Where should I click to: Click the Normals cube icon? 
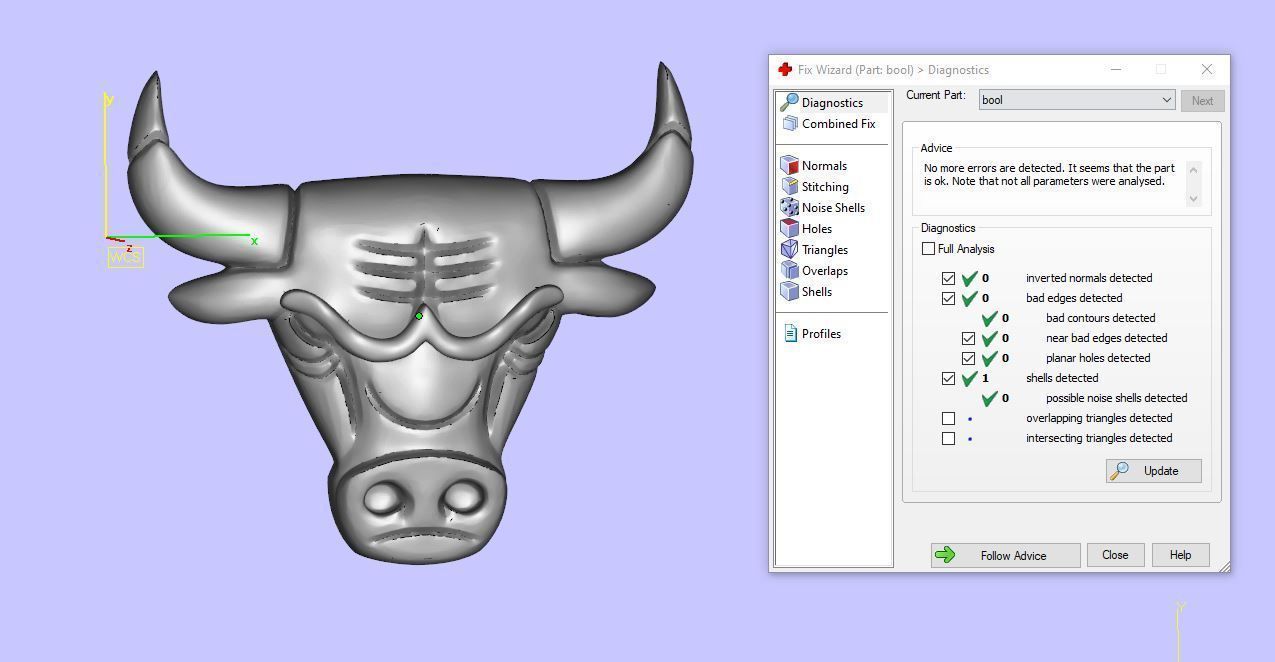point(789,166)
